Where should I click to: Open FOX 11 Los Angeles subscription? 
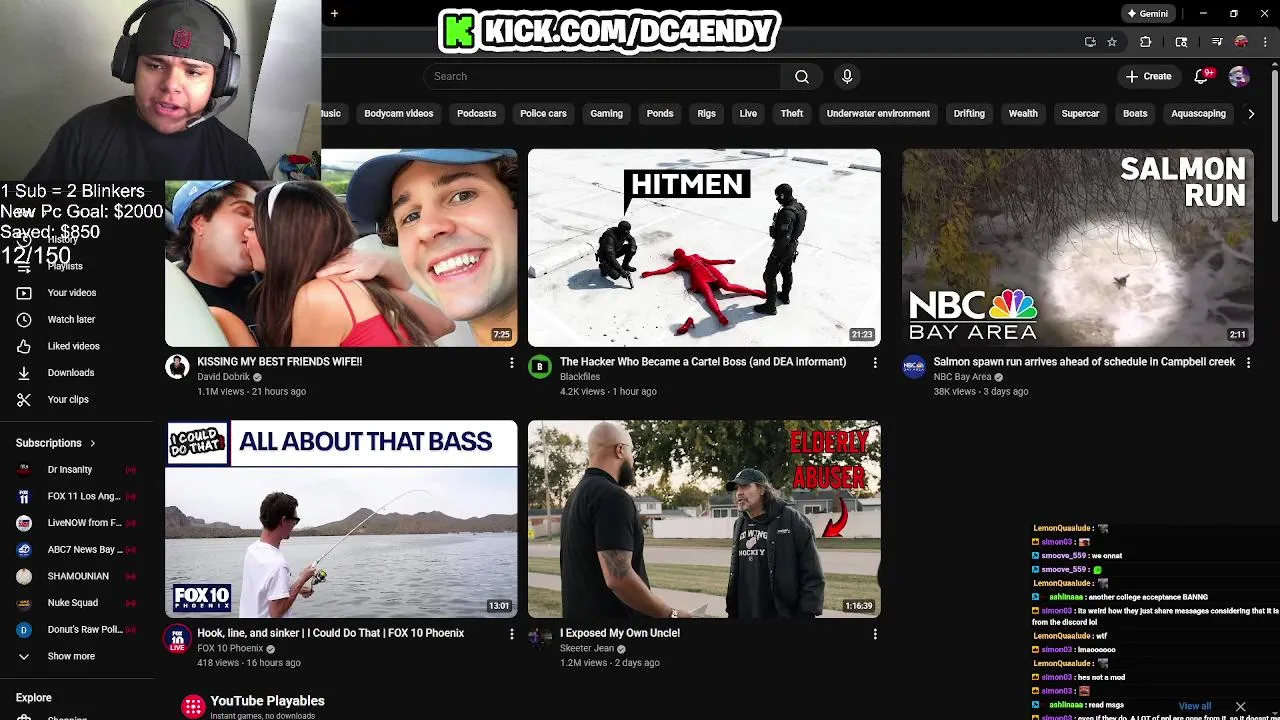[76, 496]
